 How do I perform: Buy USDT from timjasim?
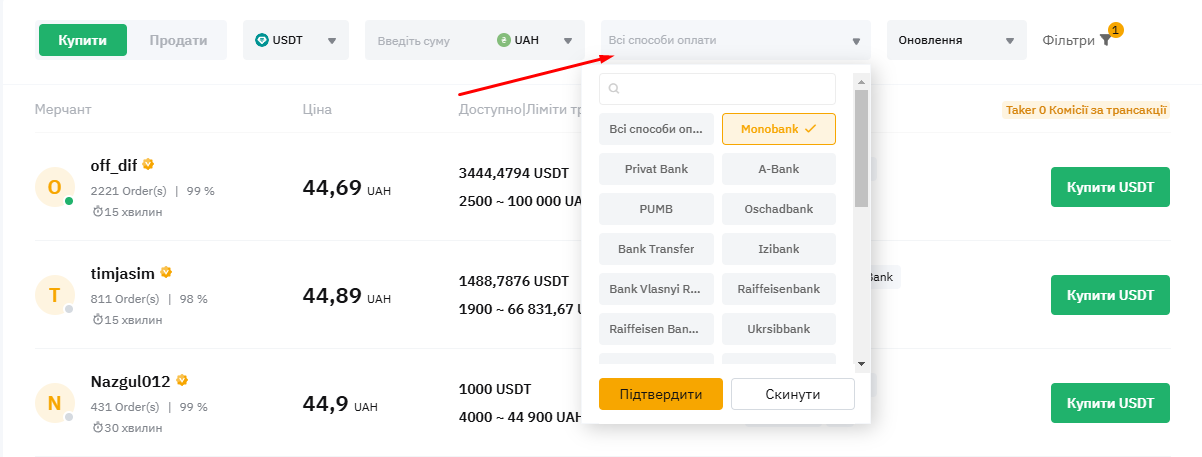click(x=1110, y=295)
